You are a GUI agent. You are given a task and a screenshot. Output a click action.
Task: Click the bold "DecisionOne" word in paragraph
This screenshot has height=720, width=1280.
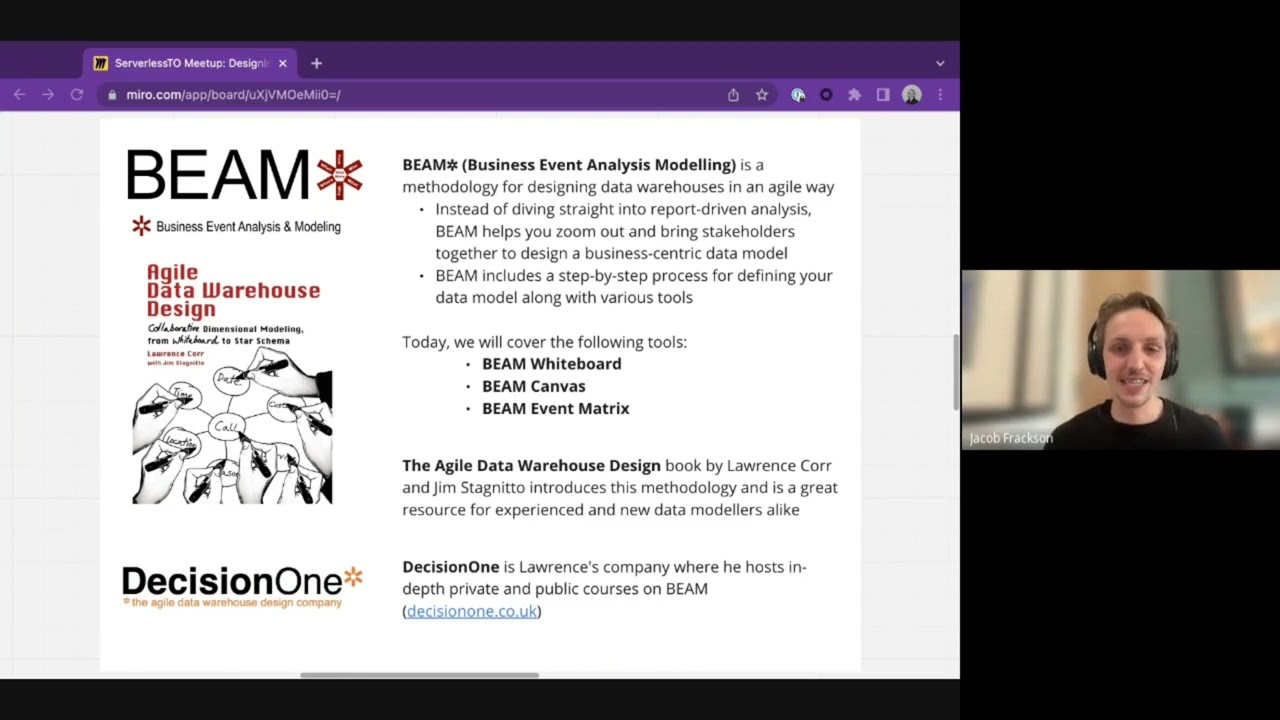click(x=451, y=567)
